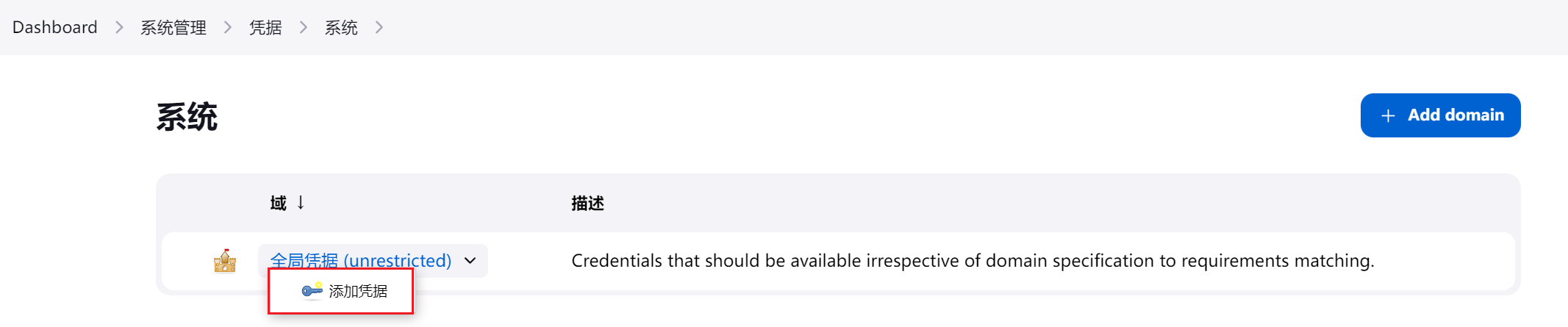The height and width of the screenshot is (327, 1568).
Task: Click the sort arrow beside 域 column
Action: (301, 203)
